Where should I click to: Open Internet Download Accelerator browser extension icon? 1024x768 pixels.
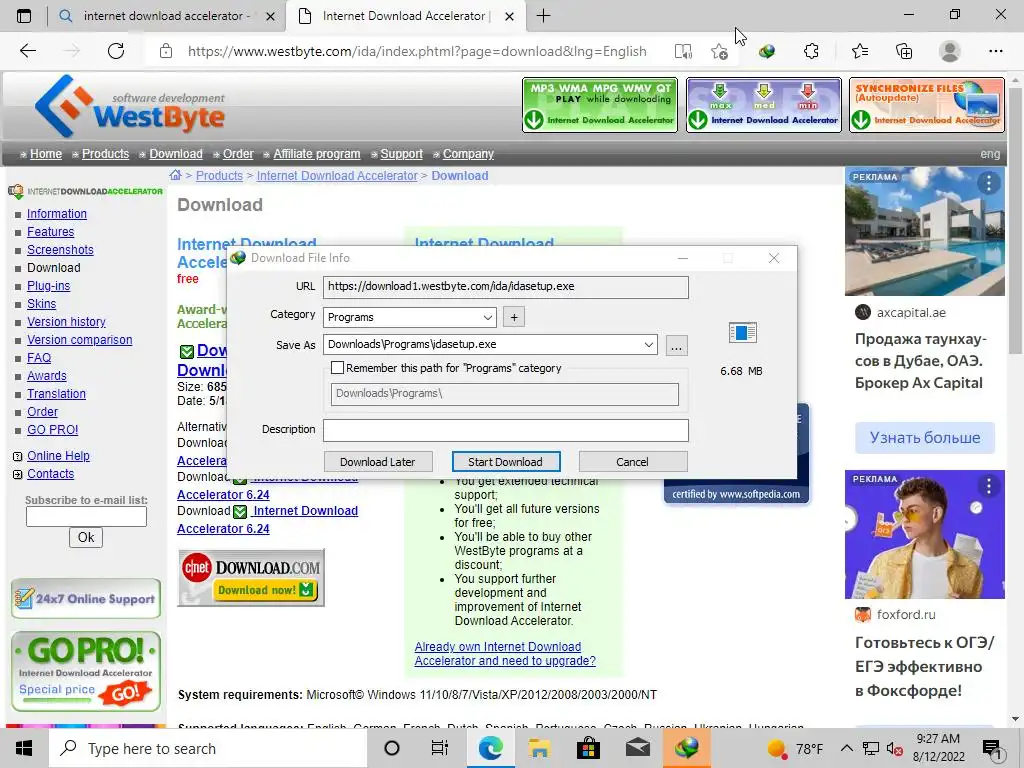(767, 51)
